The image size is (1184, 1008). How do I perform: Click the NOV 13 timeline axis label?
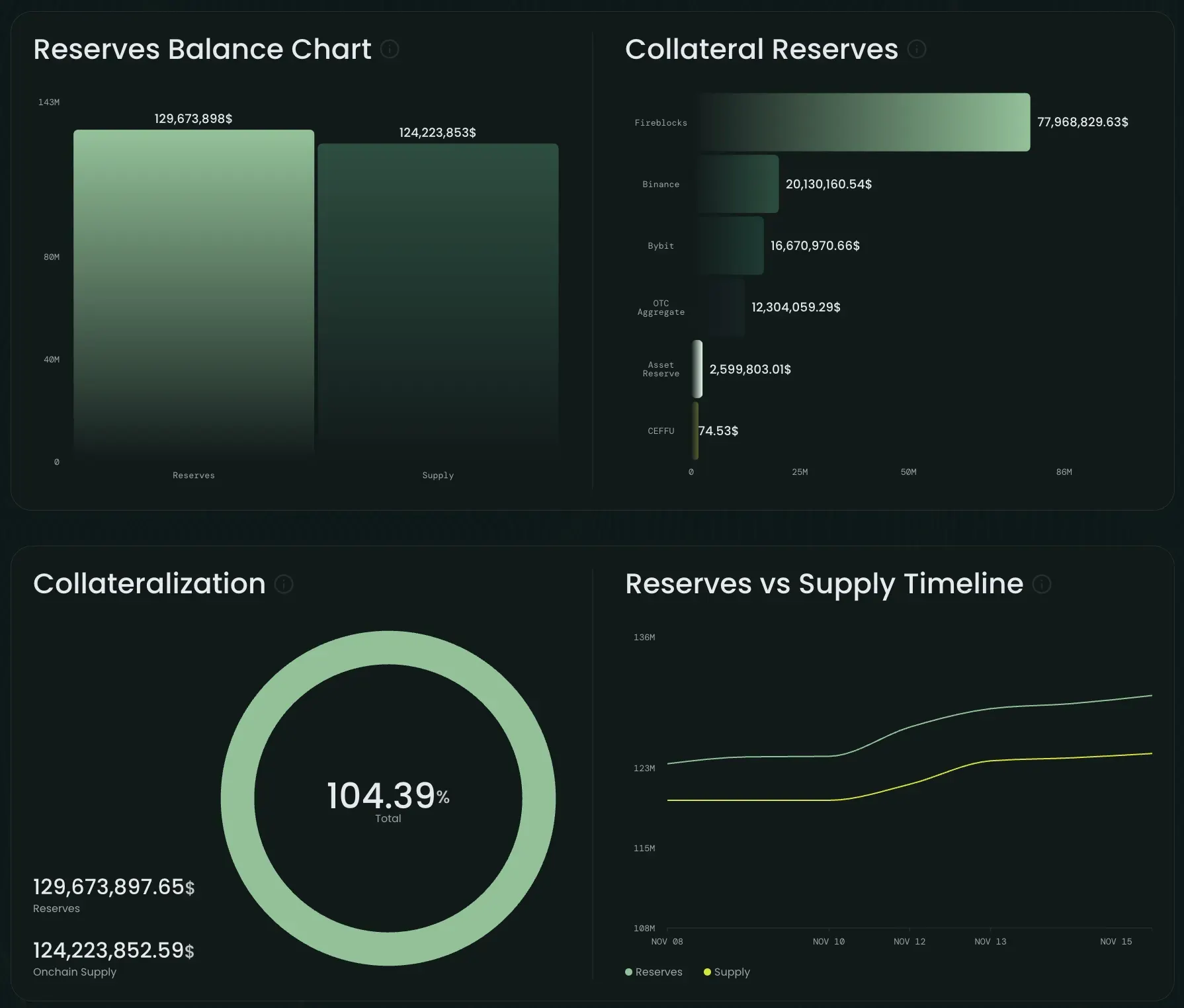click(990, 941)
